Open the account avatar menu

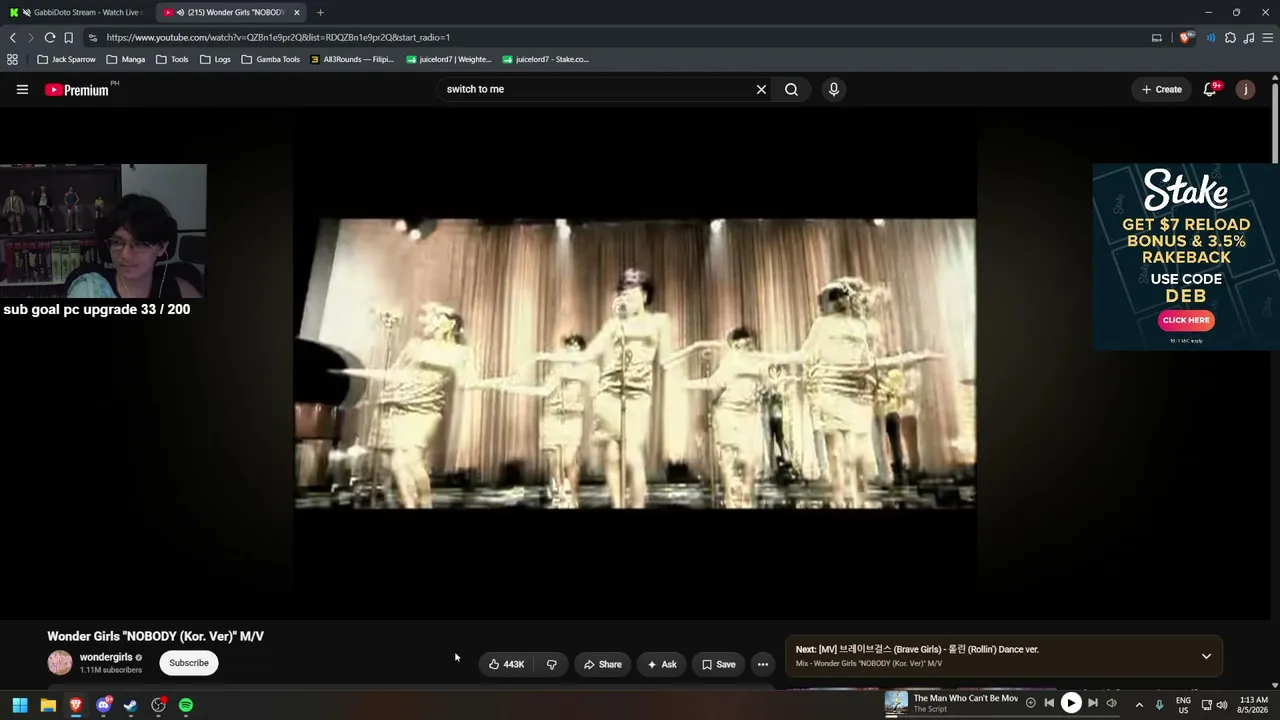tap(1245, 89)
